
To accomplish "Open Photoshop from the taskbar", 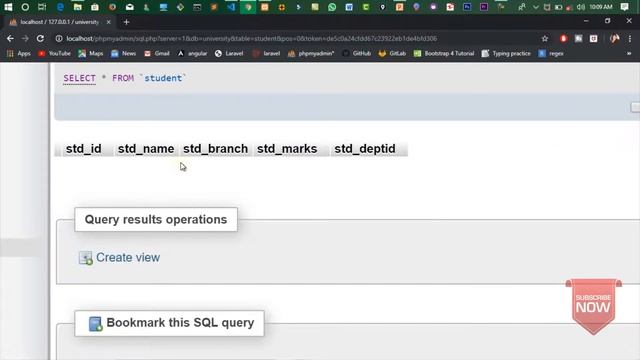I will [467, 7].
